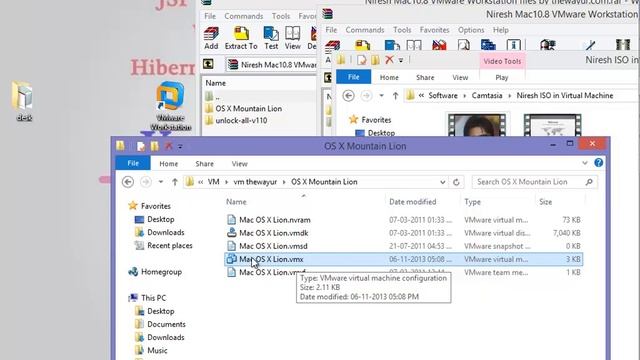Sort by Date modified column header
Screen dimensions: 640x360
tap(413, 202)
